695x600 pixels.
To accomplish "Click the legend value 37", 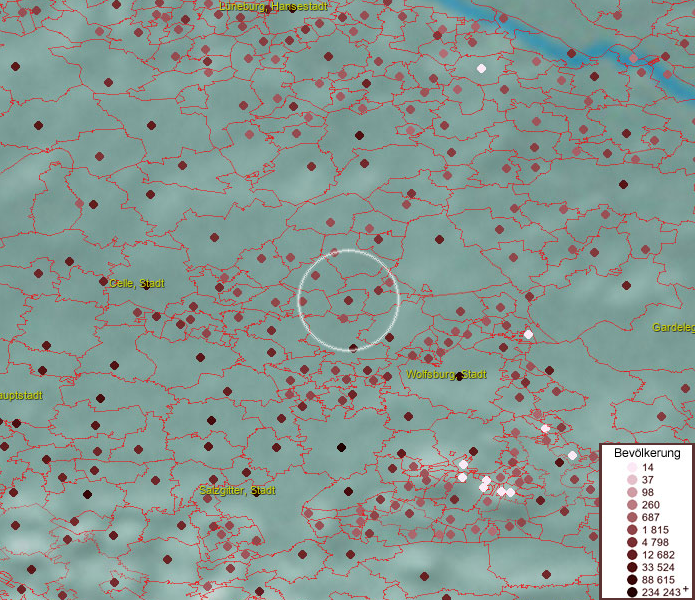I will coord(648,479).
